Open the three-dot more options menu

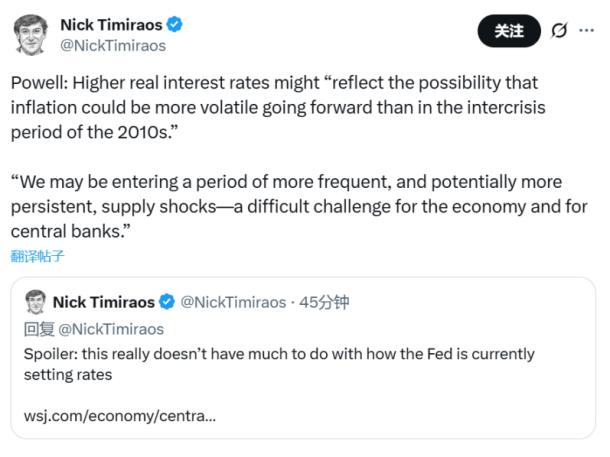[x=587, y=31]
